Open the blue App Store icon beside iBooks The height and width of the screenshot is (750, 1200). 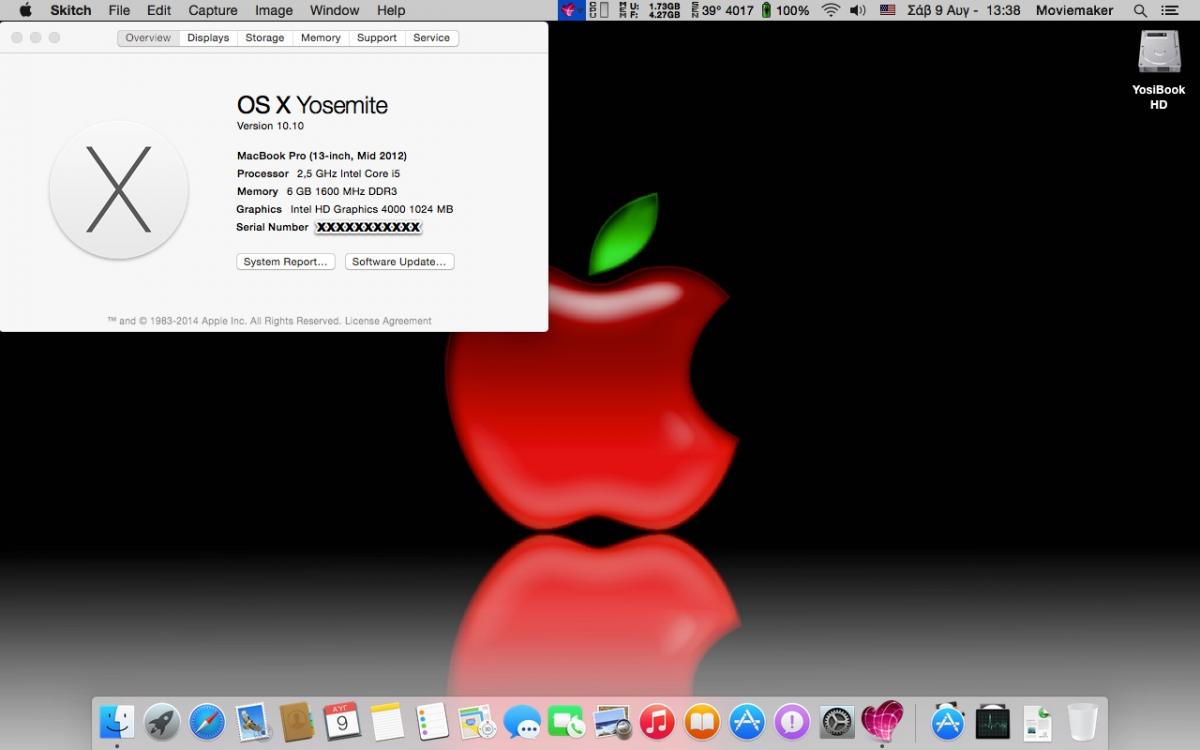click(x=747, y=721)
